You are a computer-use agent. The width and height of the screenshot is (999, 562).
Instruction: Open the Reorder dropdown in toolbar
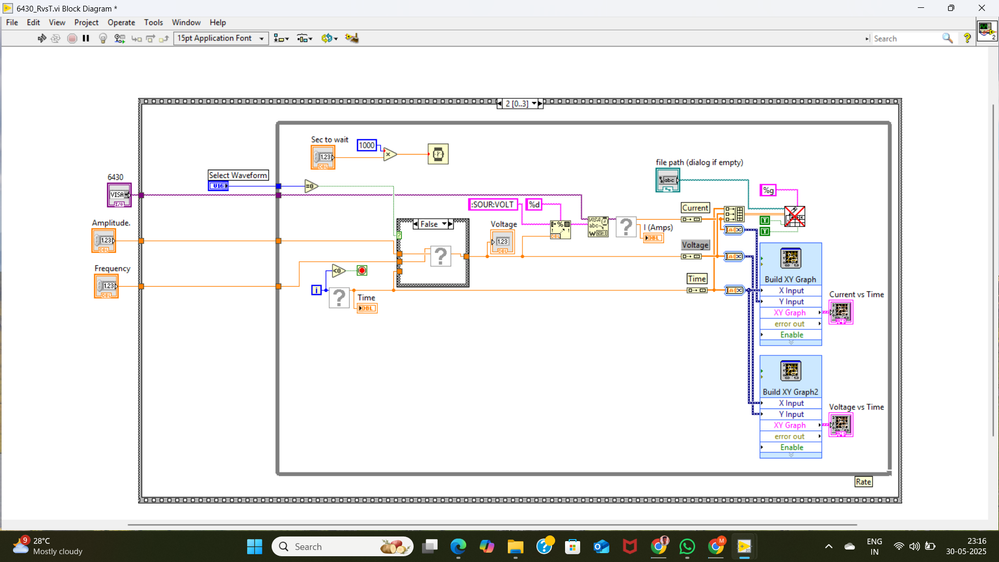[329, 38]
